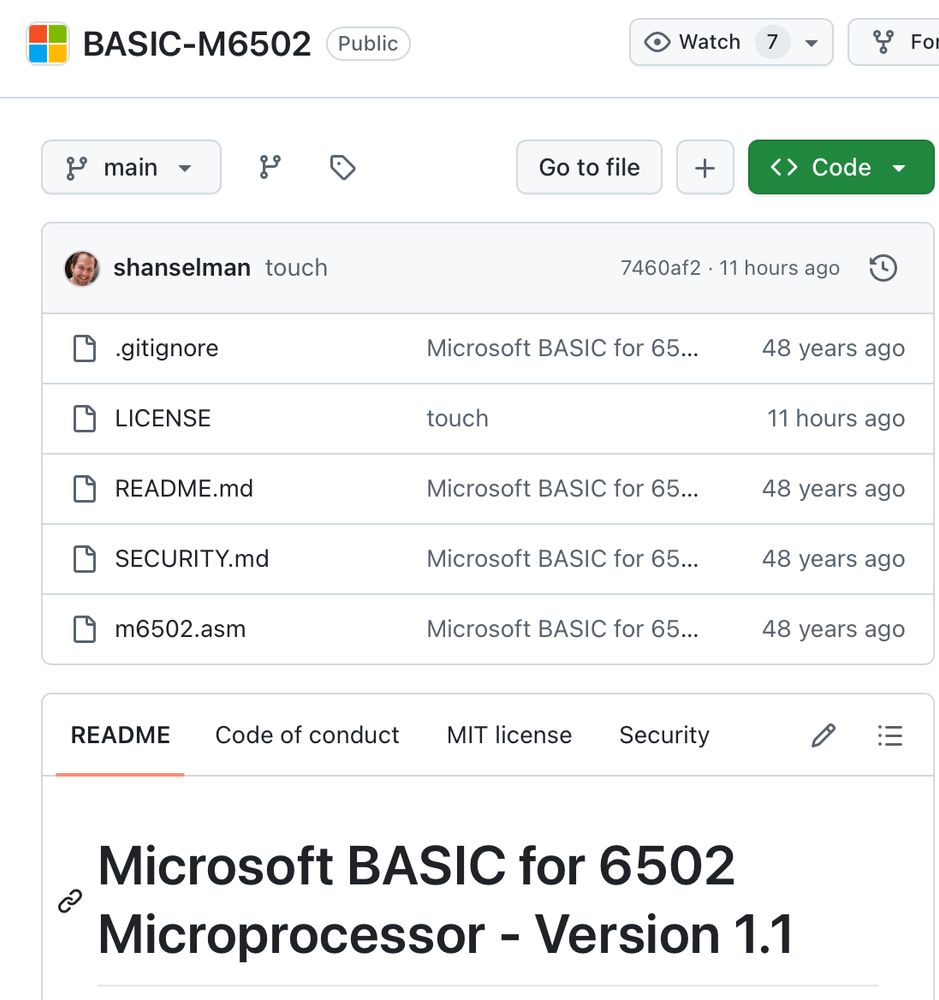This screenshot has width=939, height=1000.
Task: Open the commit history clock icon
Action: point(883,268)
